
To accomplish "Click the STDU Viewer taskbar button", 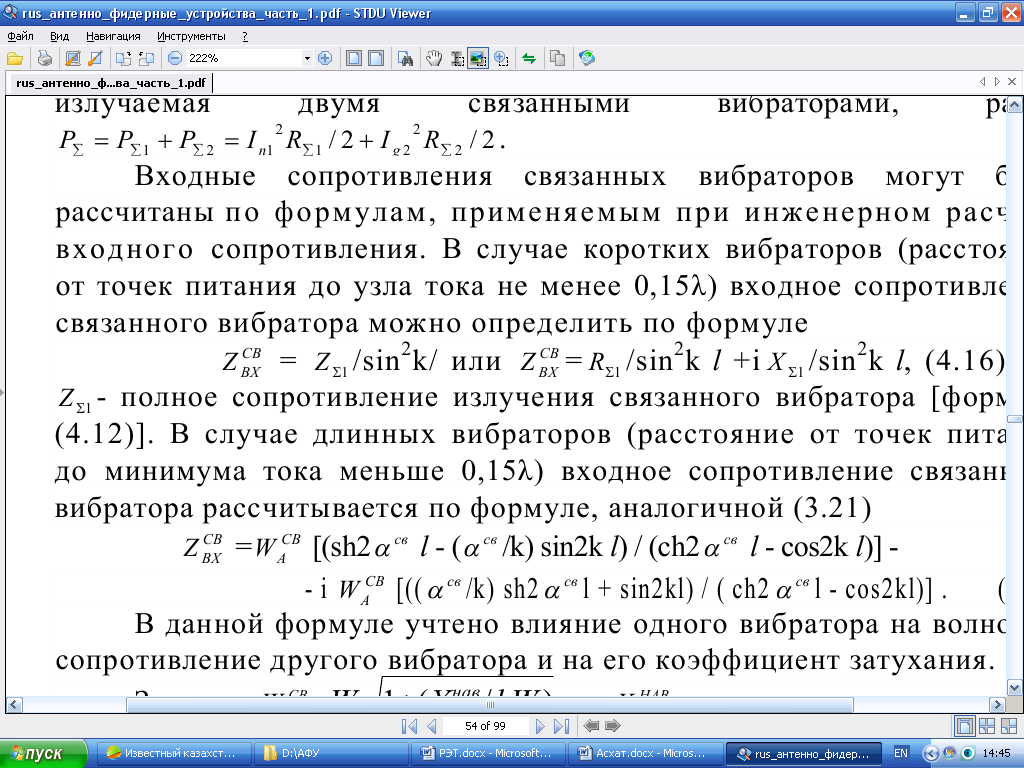I will coord(804,753).
